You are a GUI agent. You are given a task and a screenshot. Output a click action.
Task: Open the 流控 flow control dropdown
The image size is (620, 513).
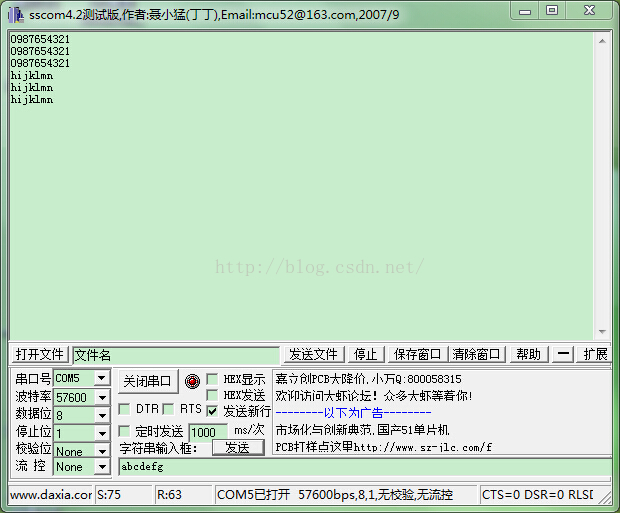click(102, 467)
